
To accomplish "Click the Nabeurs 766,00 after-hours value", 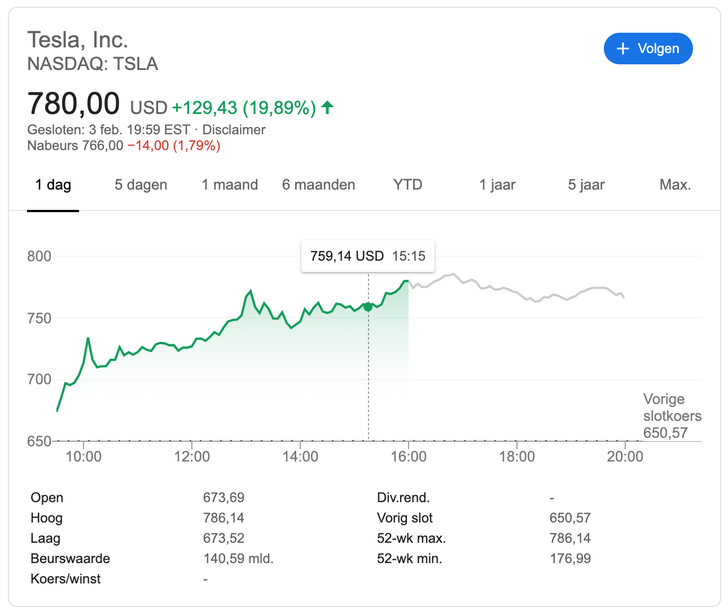I will click(75, 145).
